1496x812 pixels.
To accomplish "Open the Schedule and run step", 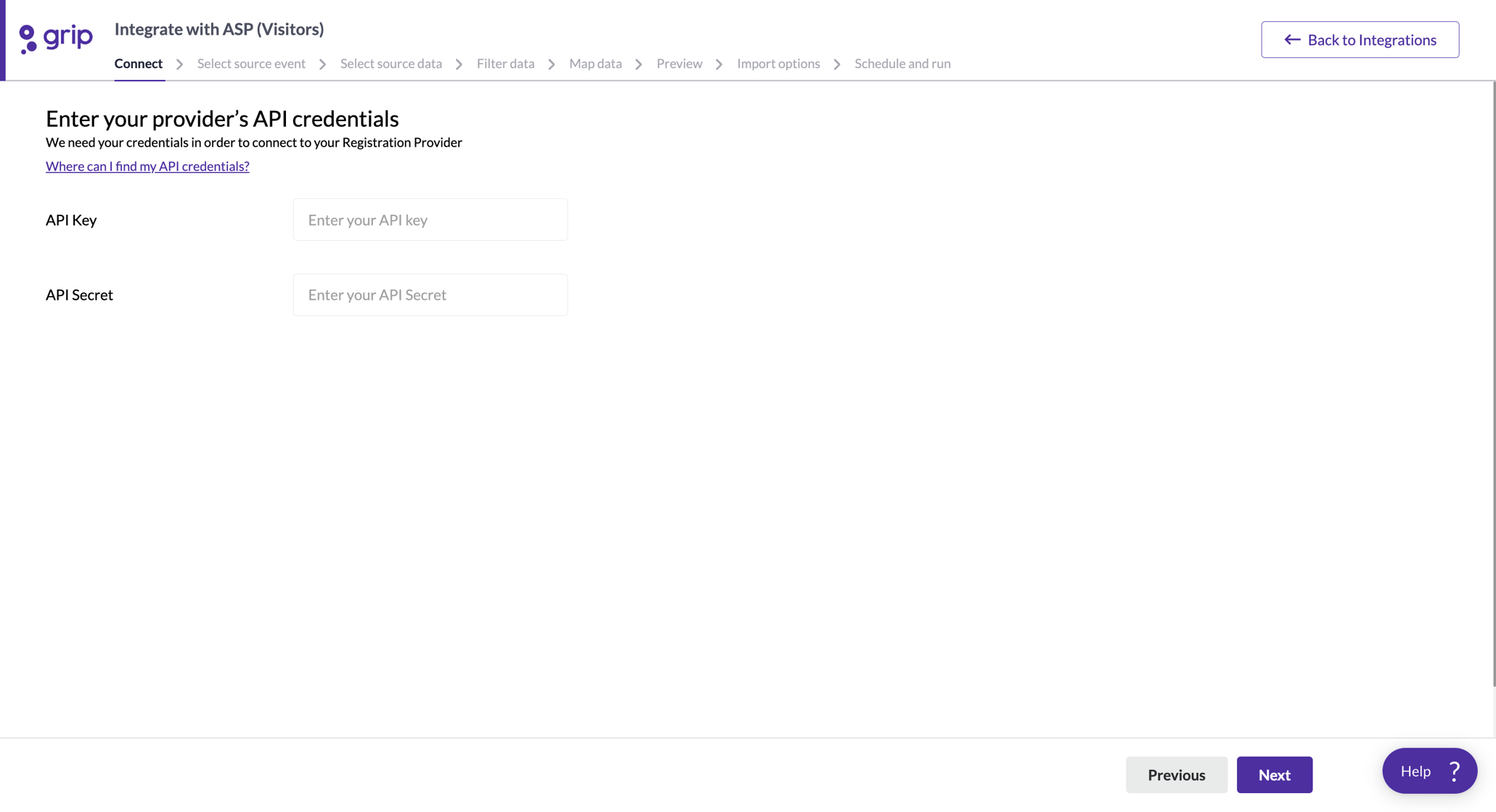I will pos(902,64).
